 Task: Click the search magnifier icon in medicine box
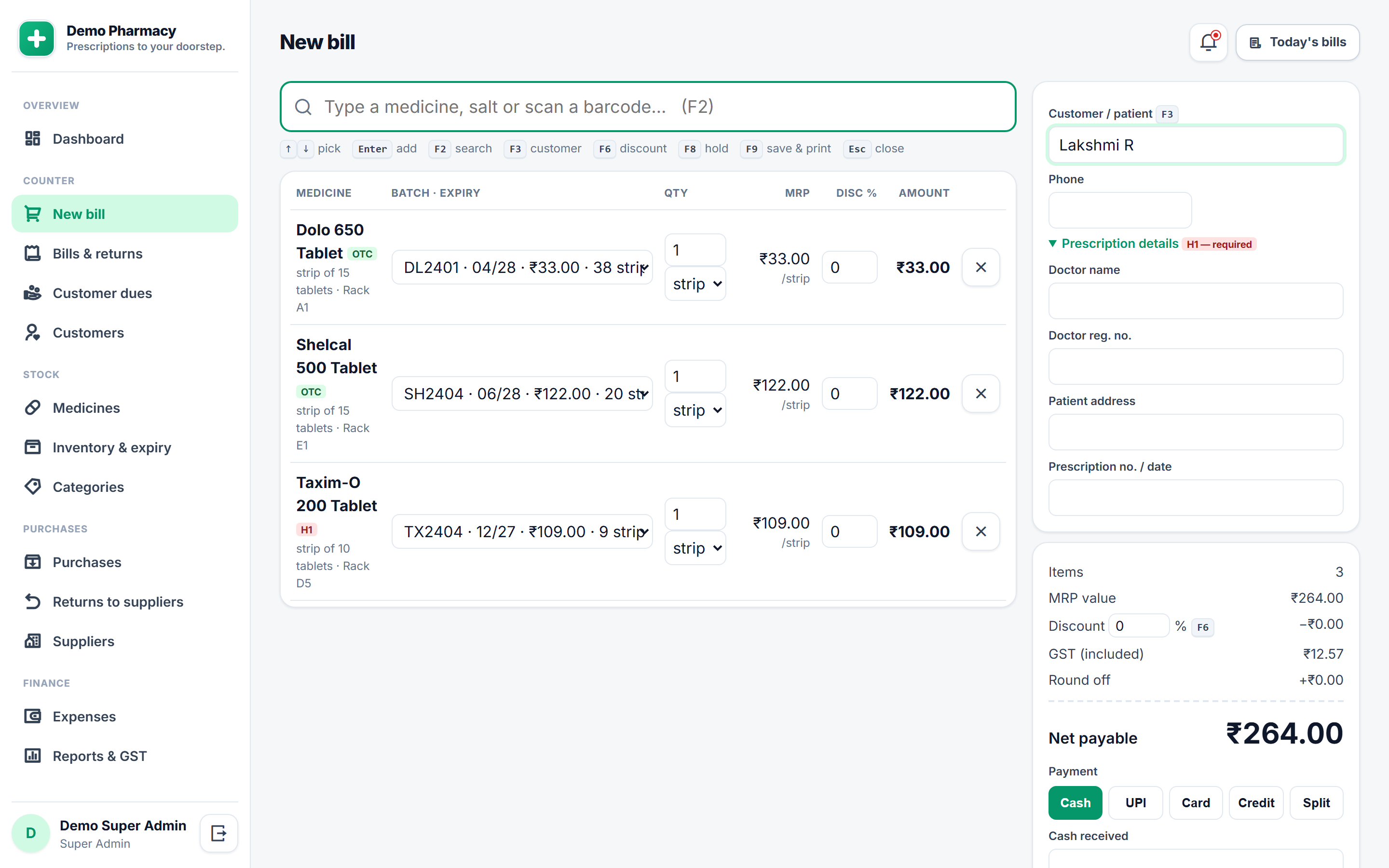(303, 107)
